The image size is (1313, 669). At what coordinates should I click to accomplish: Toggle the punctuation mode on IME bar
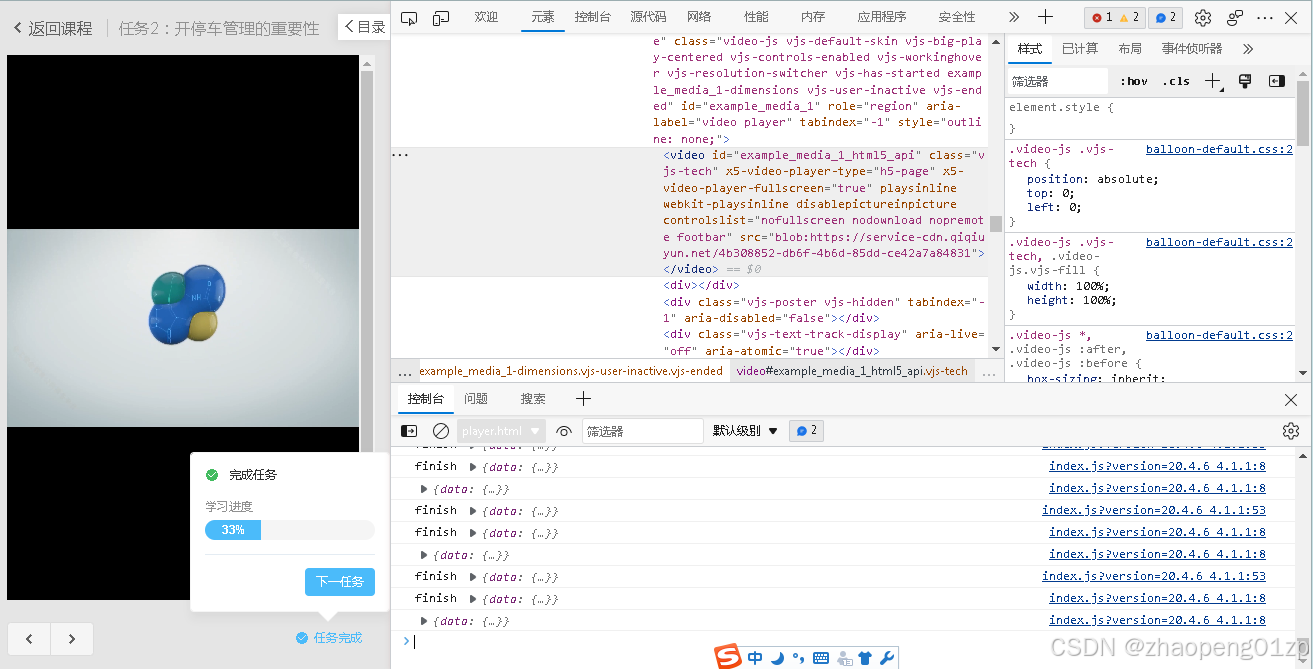[798, 658]
